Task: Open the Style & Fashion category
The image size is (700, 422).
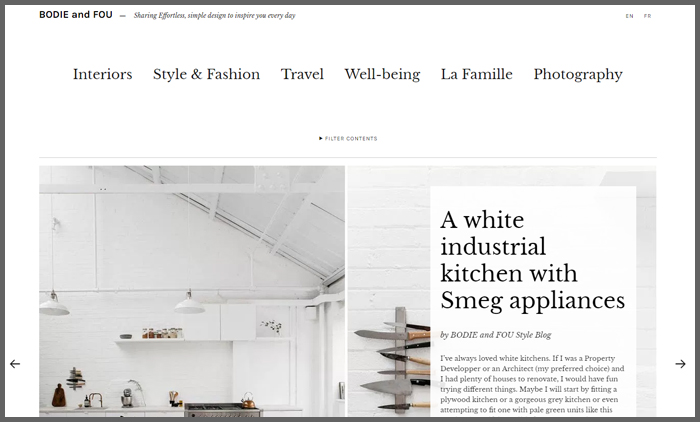Action: coord(206,74)
